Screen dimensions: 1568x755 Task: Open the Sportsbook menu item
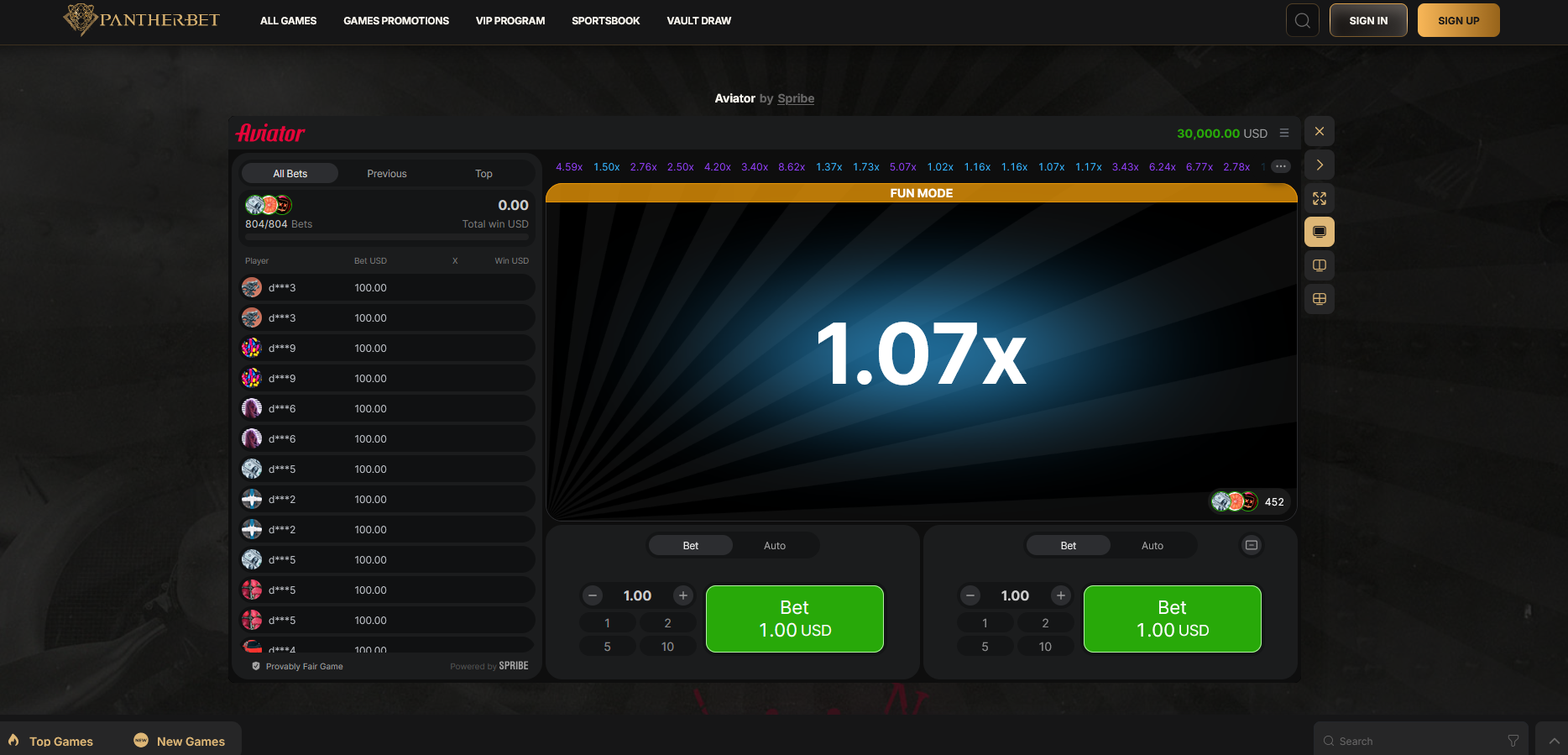[x=605, y=21]
